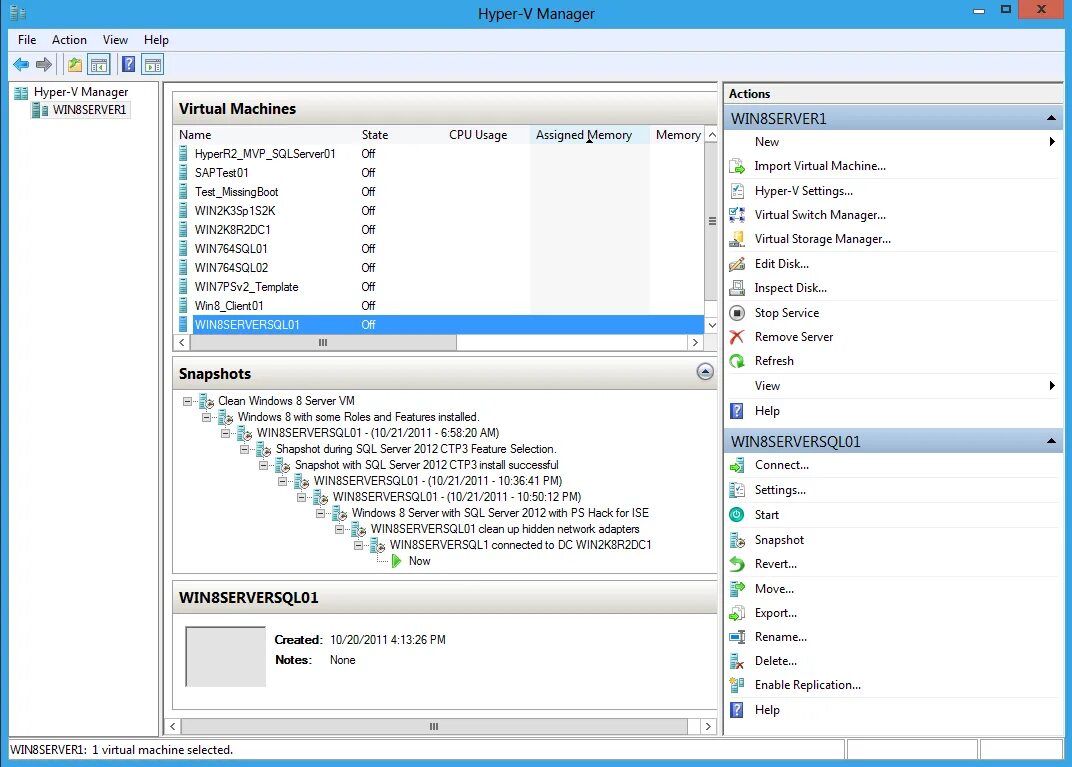
Task: Click the green Revert arrow icon
Action: tap(737, 564)
